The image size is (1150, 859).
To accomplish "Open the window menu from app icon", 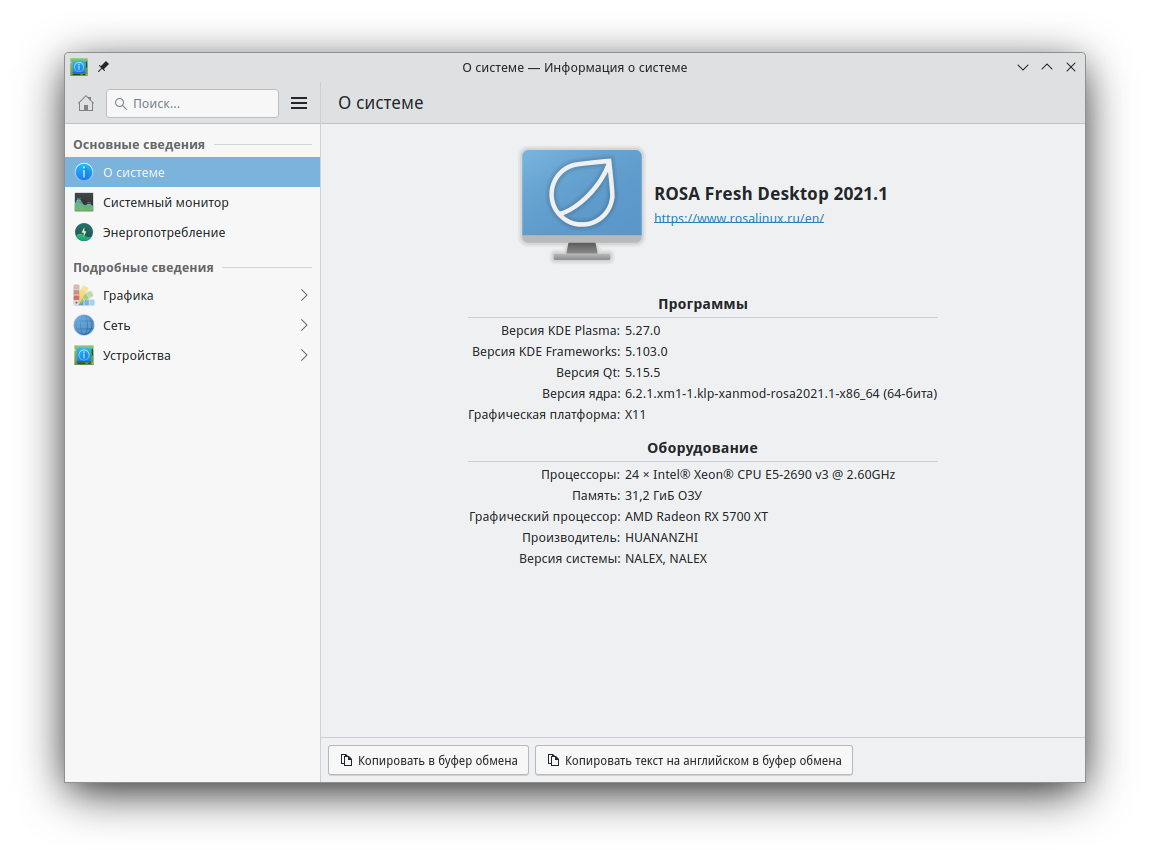I will click(x=79, y=67).
